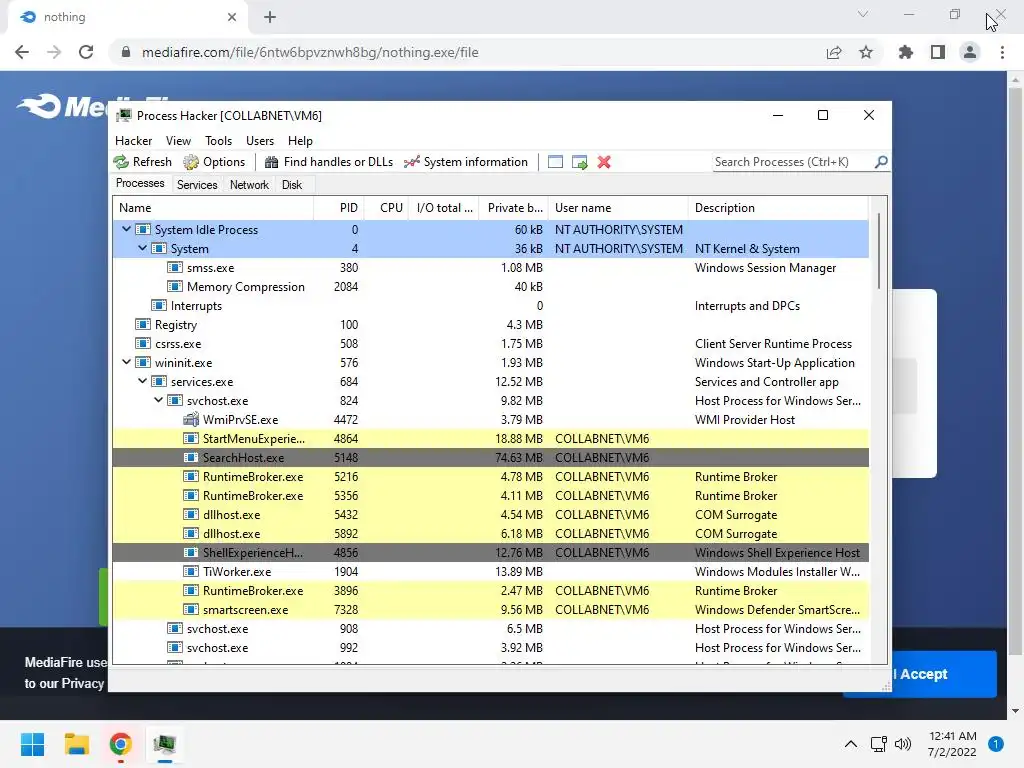Open Chrome extensions puzzle icon

[906, 52]
